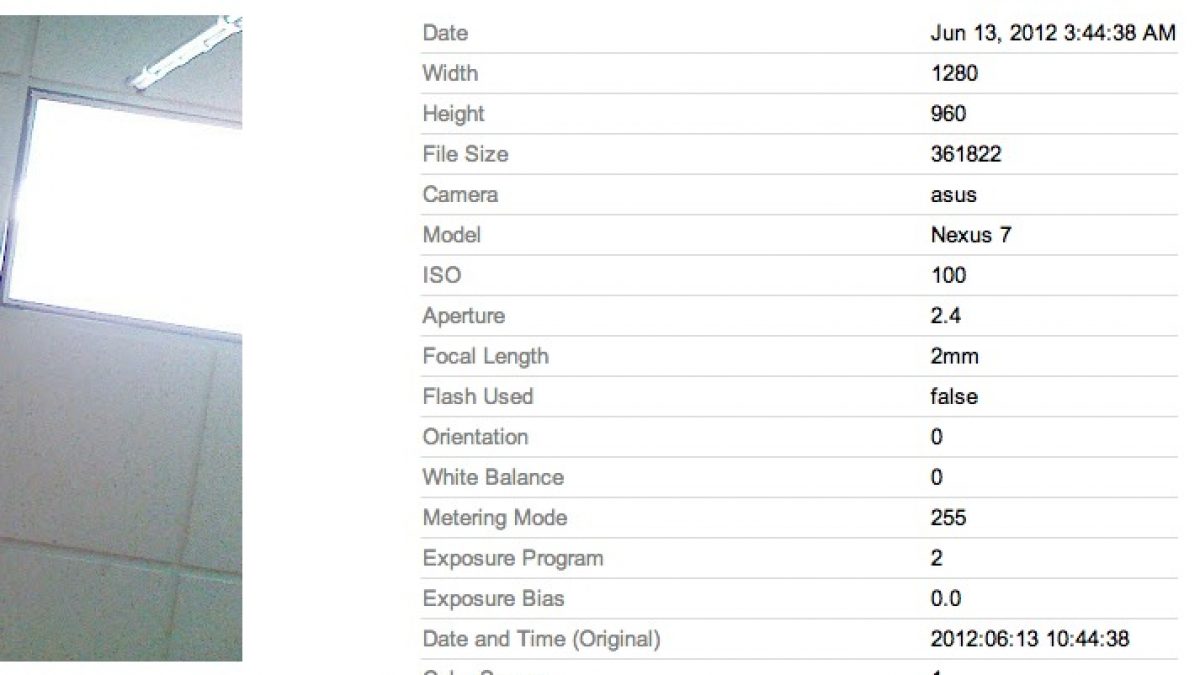1200x675 pixels.
Task: Click the Height value 960
Action: point(948,114)
